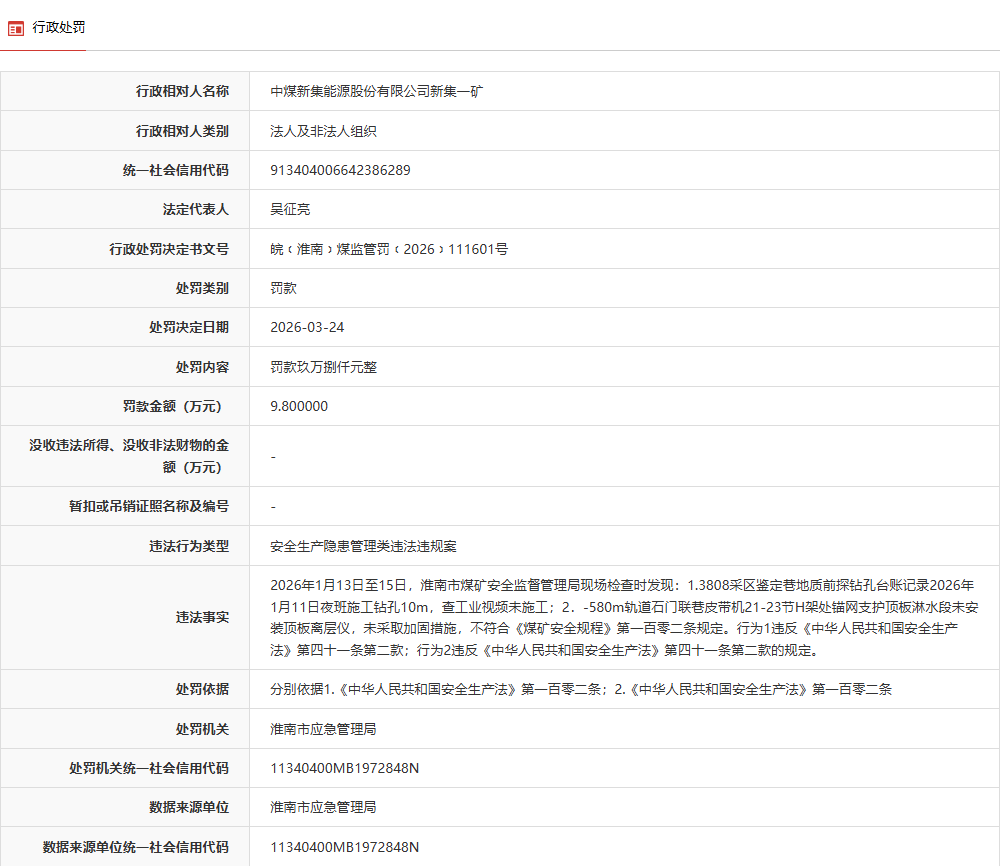This screenshot has width=1000, height=866.
Task: Select the 法人及非法人组织 category value
Action: point(311,130)
